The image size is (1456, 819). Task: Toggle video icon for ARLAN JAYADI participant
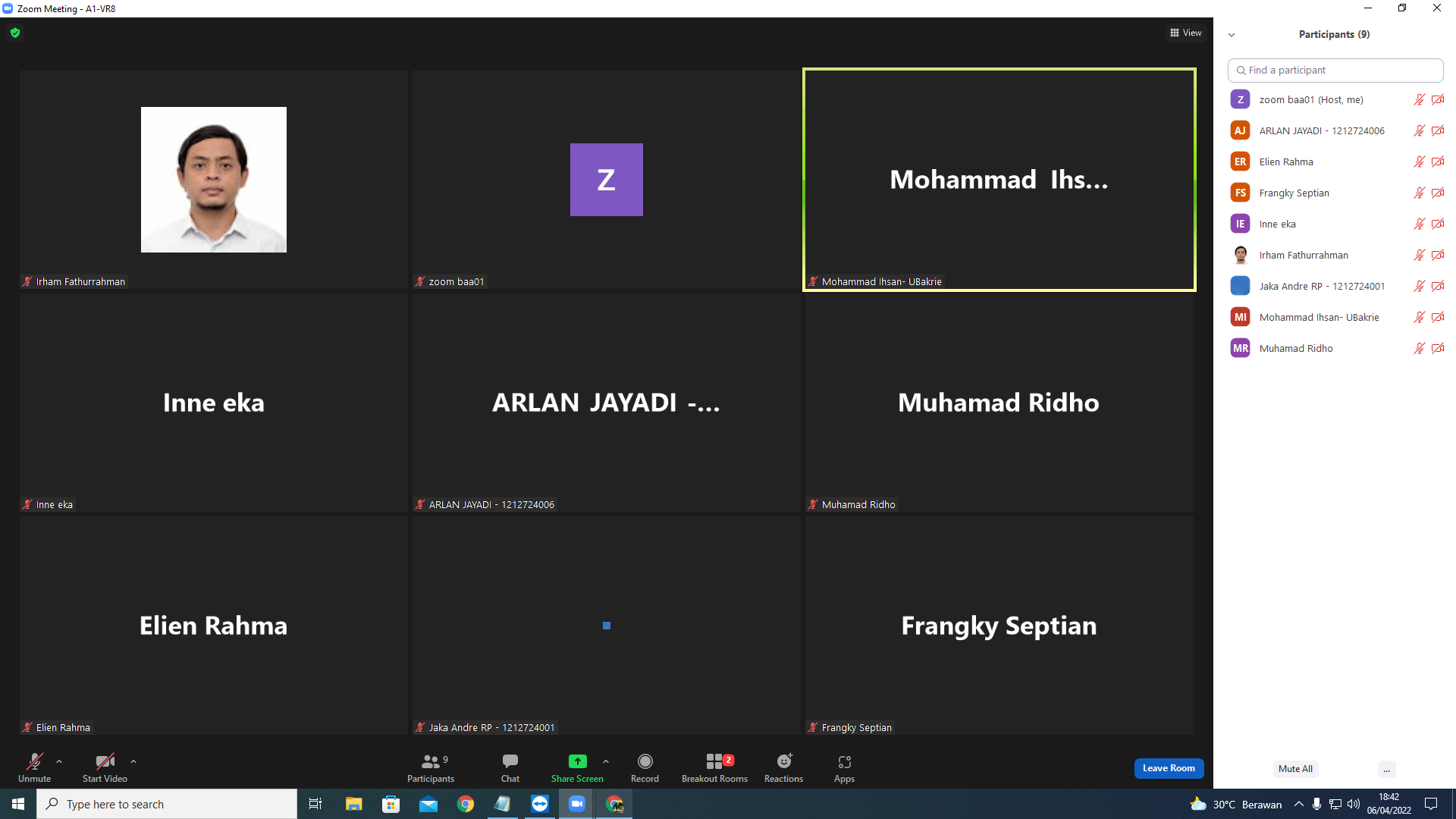point(1438,131)
